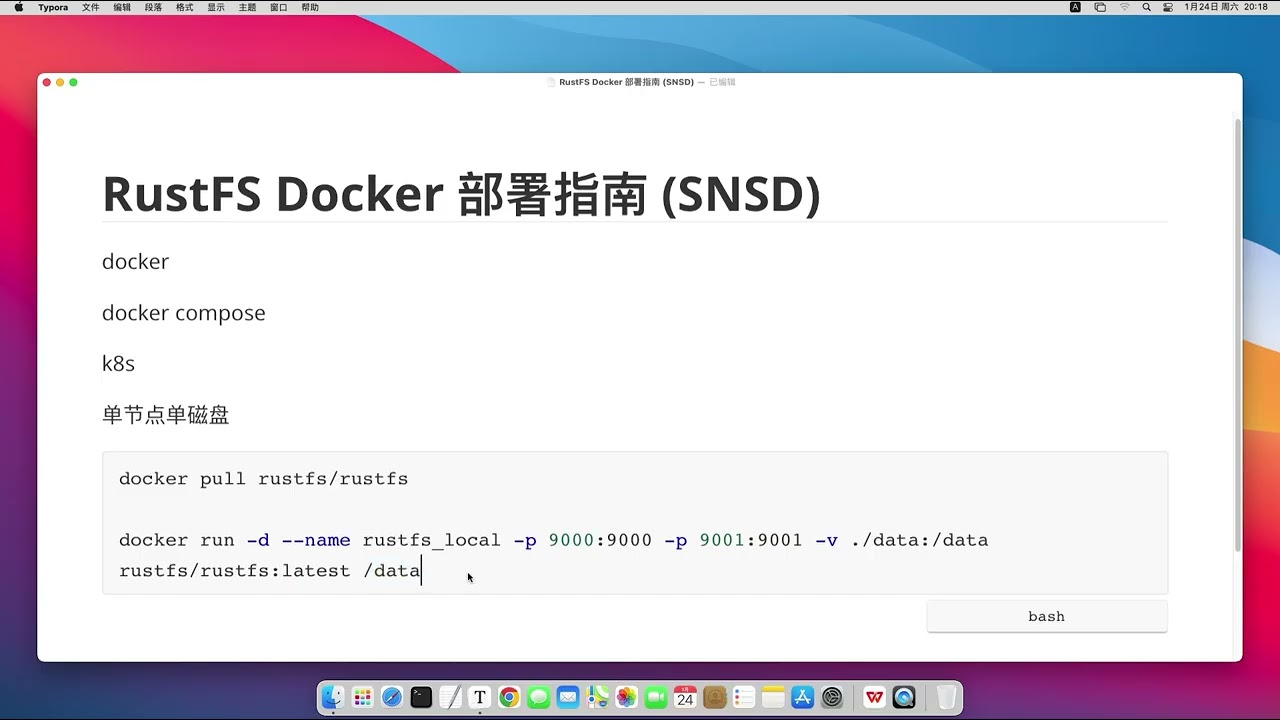The height and width of the screenshot is (720, 1280).
Task: Launch Google Chrome from the dock
Action: point(509,697)
